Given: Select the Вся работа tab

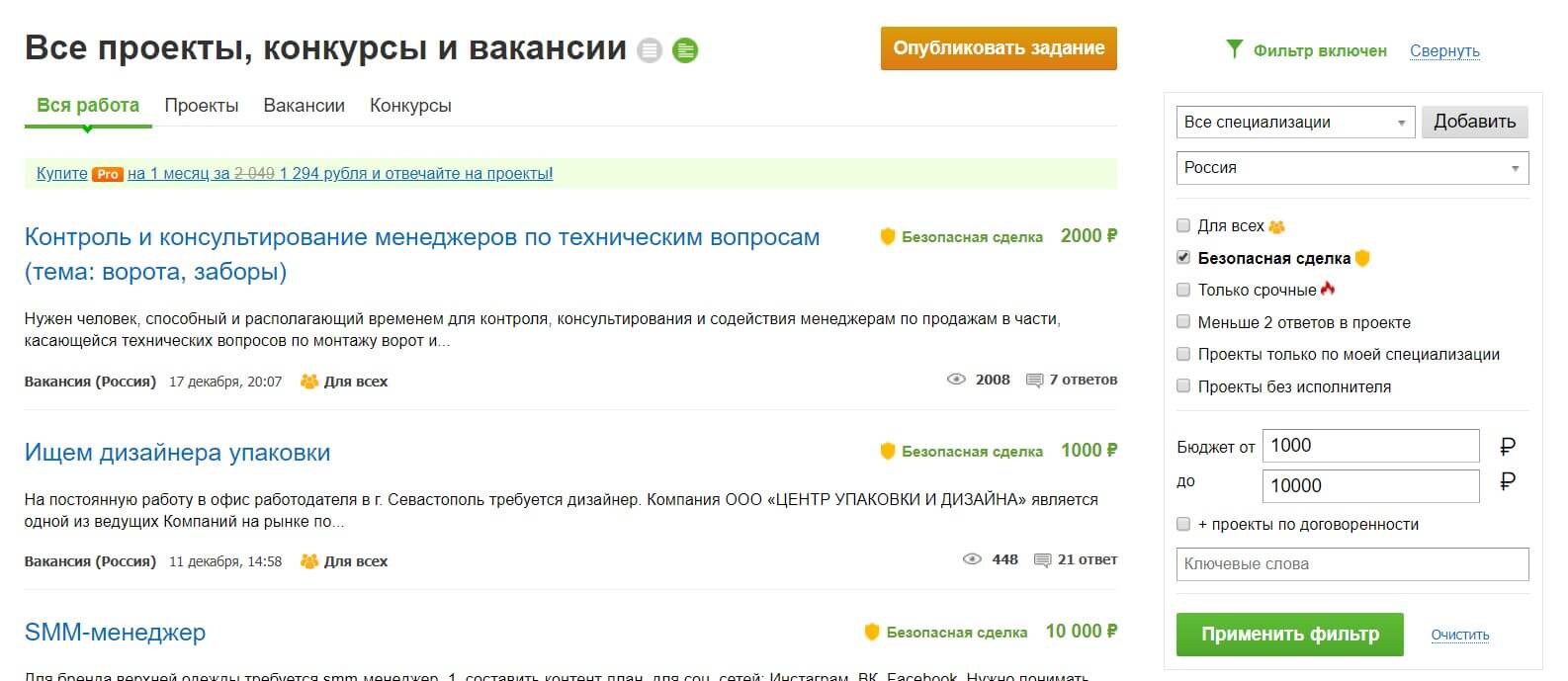Looking at the screenshot, I should pos(88,105).
